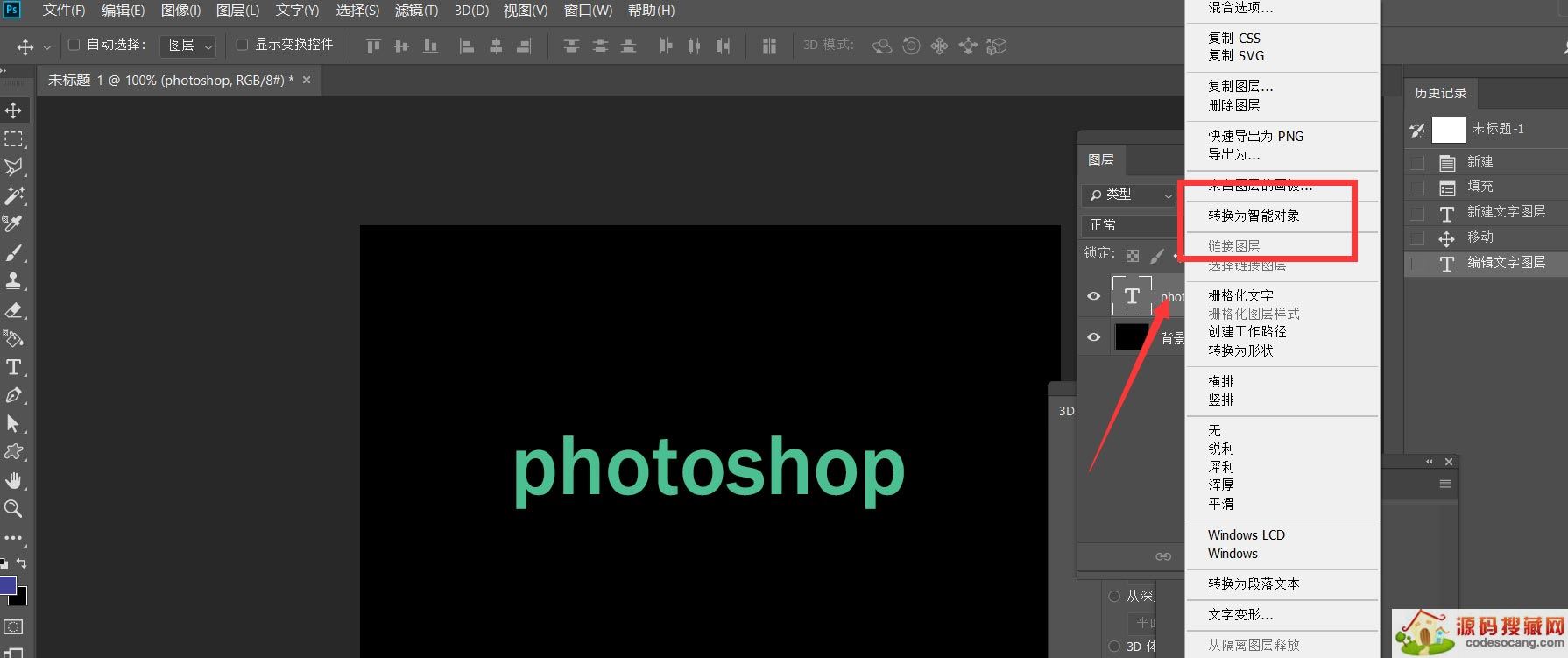Screen dimensions: 1568x658
Task: Select the Eraser tool
Action: tap(14, 310)
